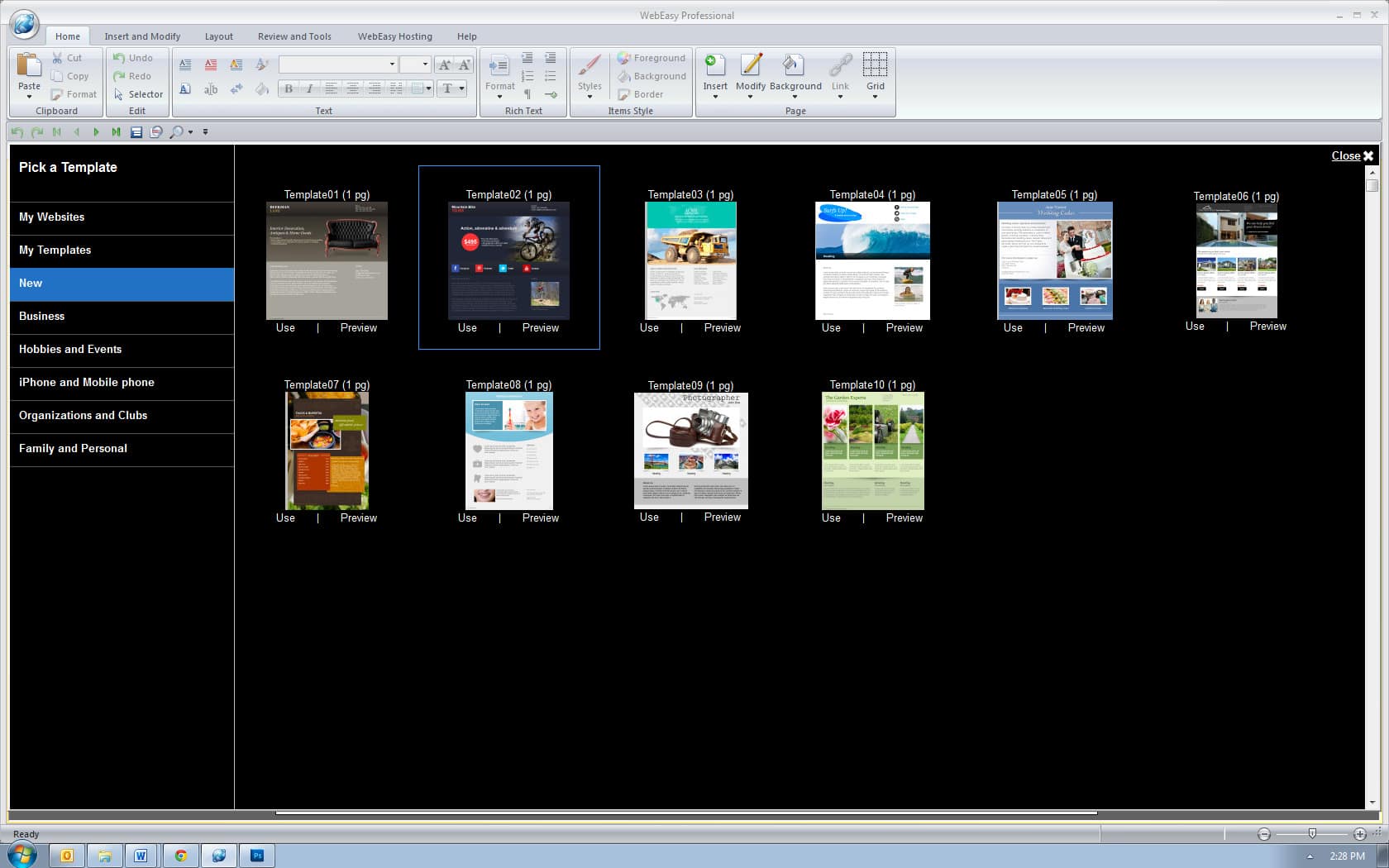The height and width of the screenshot is (868, 1389).
Task: Toggle the Italic formatting button
Action: [309, 88]
